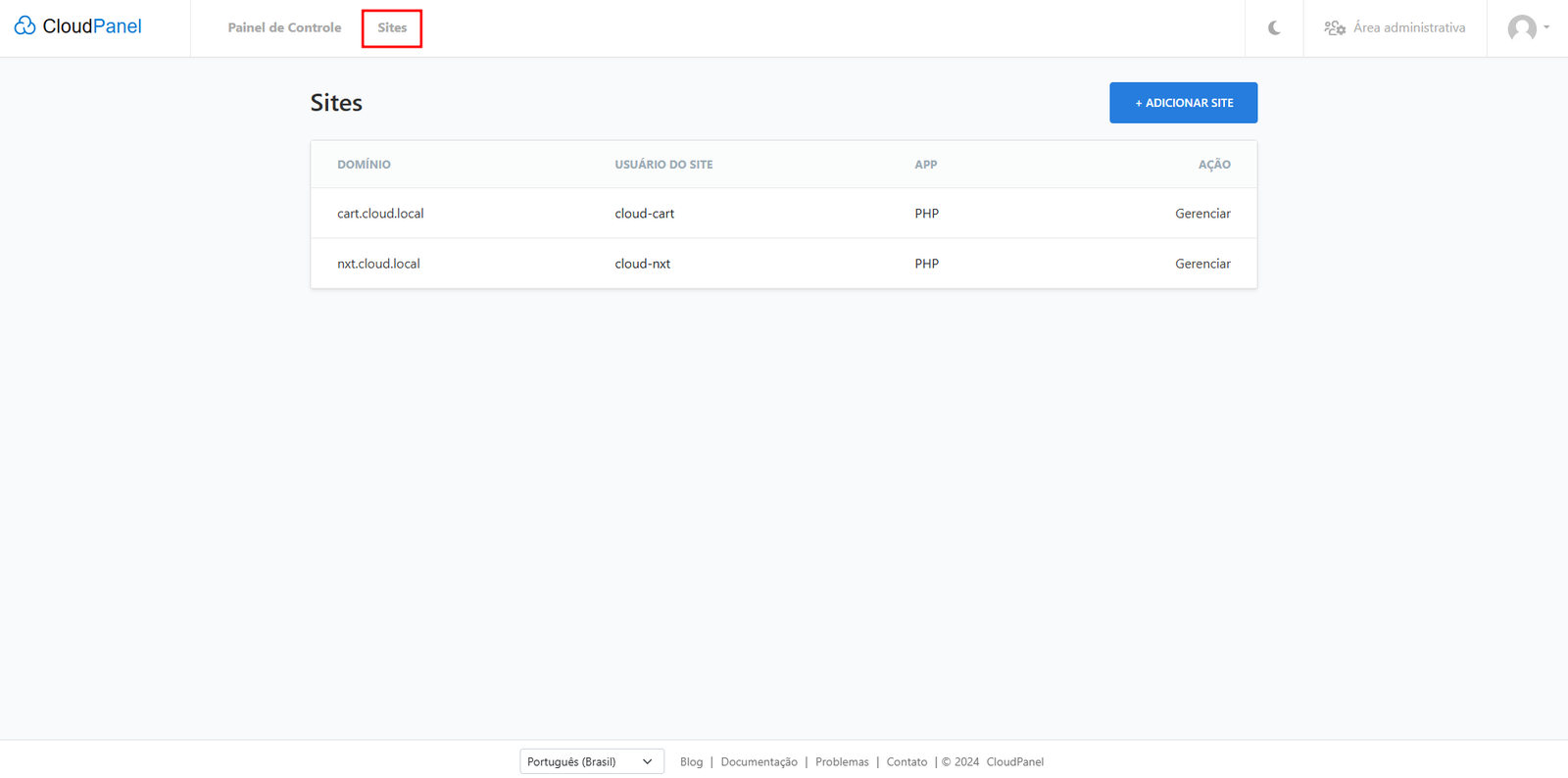Open the Contato footer link
This screenshot has width=1568, height=778.
tap(906, 761)
